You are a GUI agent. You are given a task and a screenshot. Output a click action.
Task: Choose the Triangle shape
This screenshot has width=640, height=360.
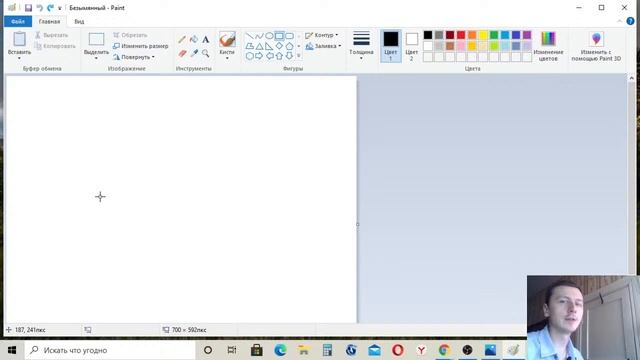(x=259, y=46)
